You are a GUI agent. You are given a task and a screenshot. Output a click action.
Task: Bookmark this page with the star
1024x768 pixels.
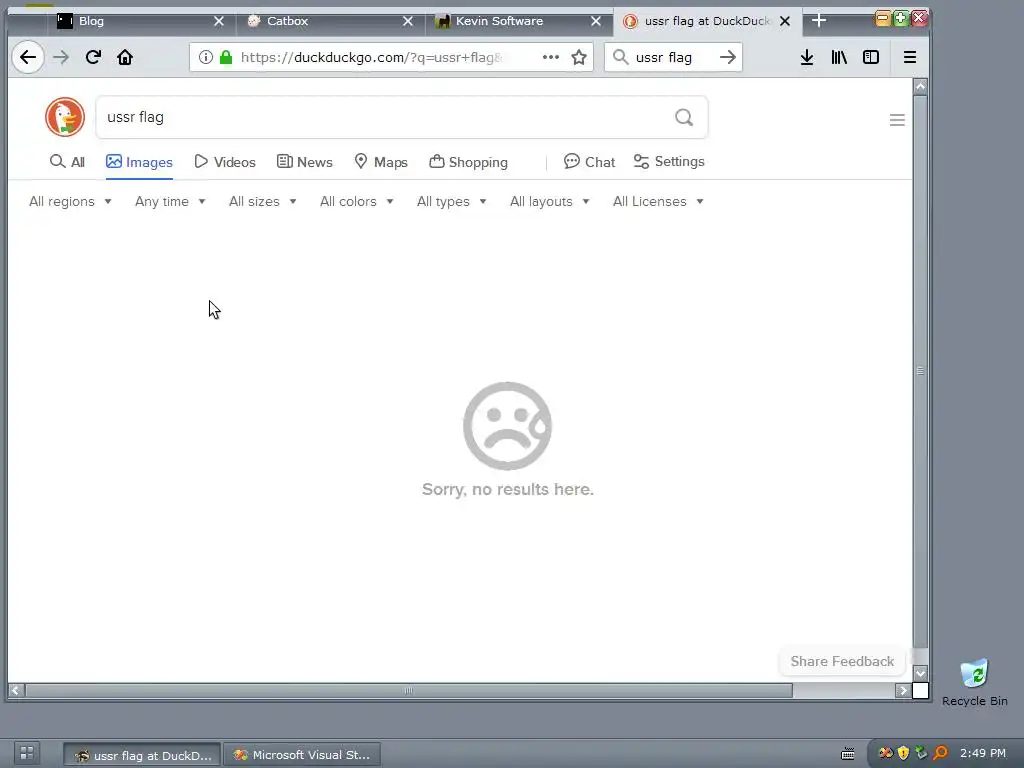579,57
